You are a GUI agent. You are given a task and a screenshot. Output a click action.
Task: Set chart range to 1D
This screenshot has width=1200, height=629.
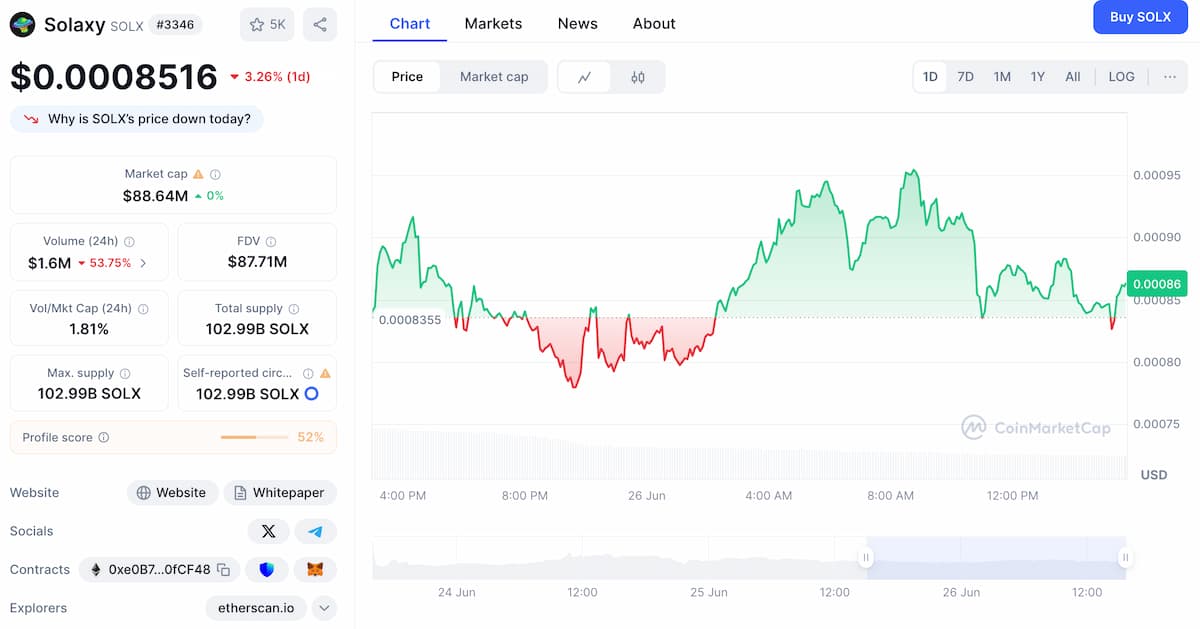(x=930, y=77)
